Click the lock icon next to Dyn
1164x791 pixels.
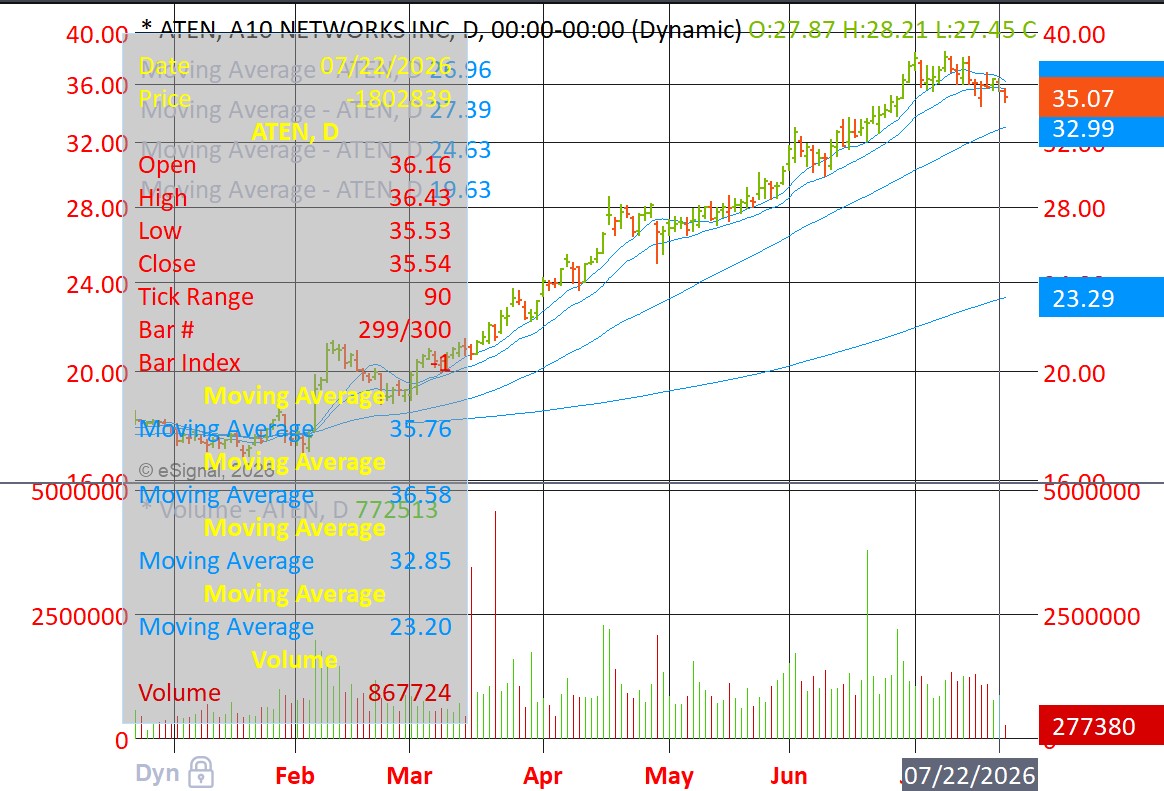coord(201,772)
